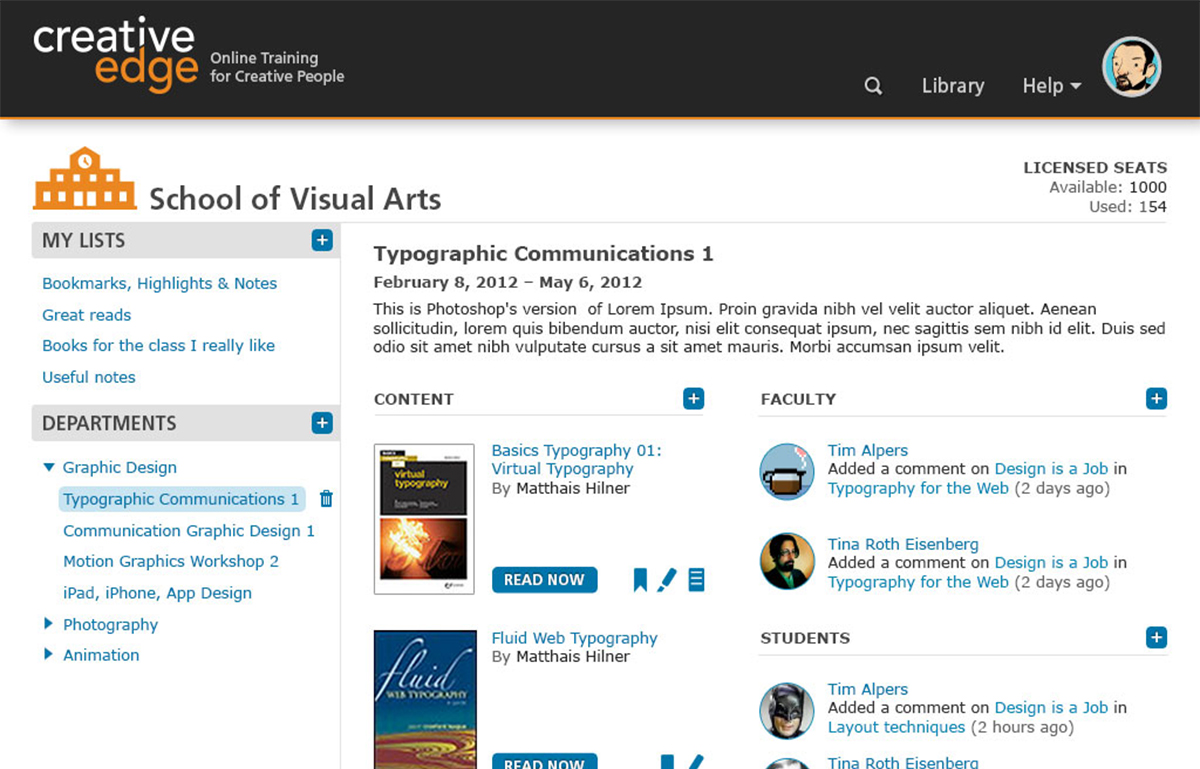Go to Library in top navigation
This screenshot has width=1200, height=769.
[953, 86]
